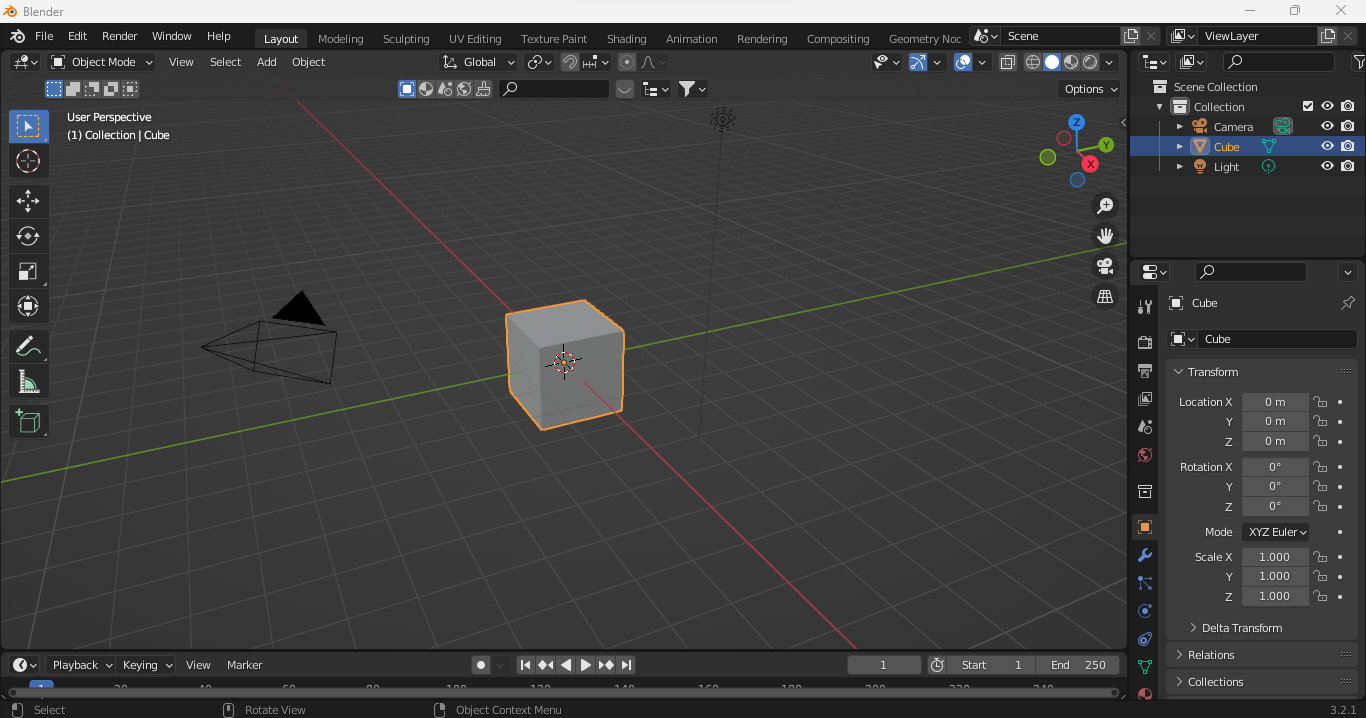1366x718 pixels.
Task: Open Material Properties via the sphere icon
Action: pos(1144,693)
